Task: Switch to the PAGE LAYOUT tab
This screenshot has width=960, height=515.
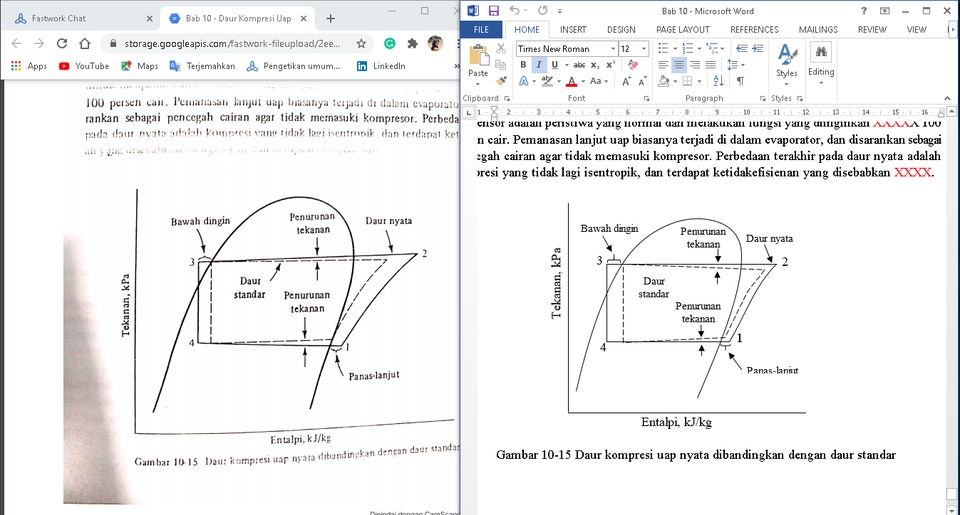Action: pyautogui.click(x=683, y=29)
